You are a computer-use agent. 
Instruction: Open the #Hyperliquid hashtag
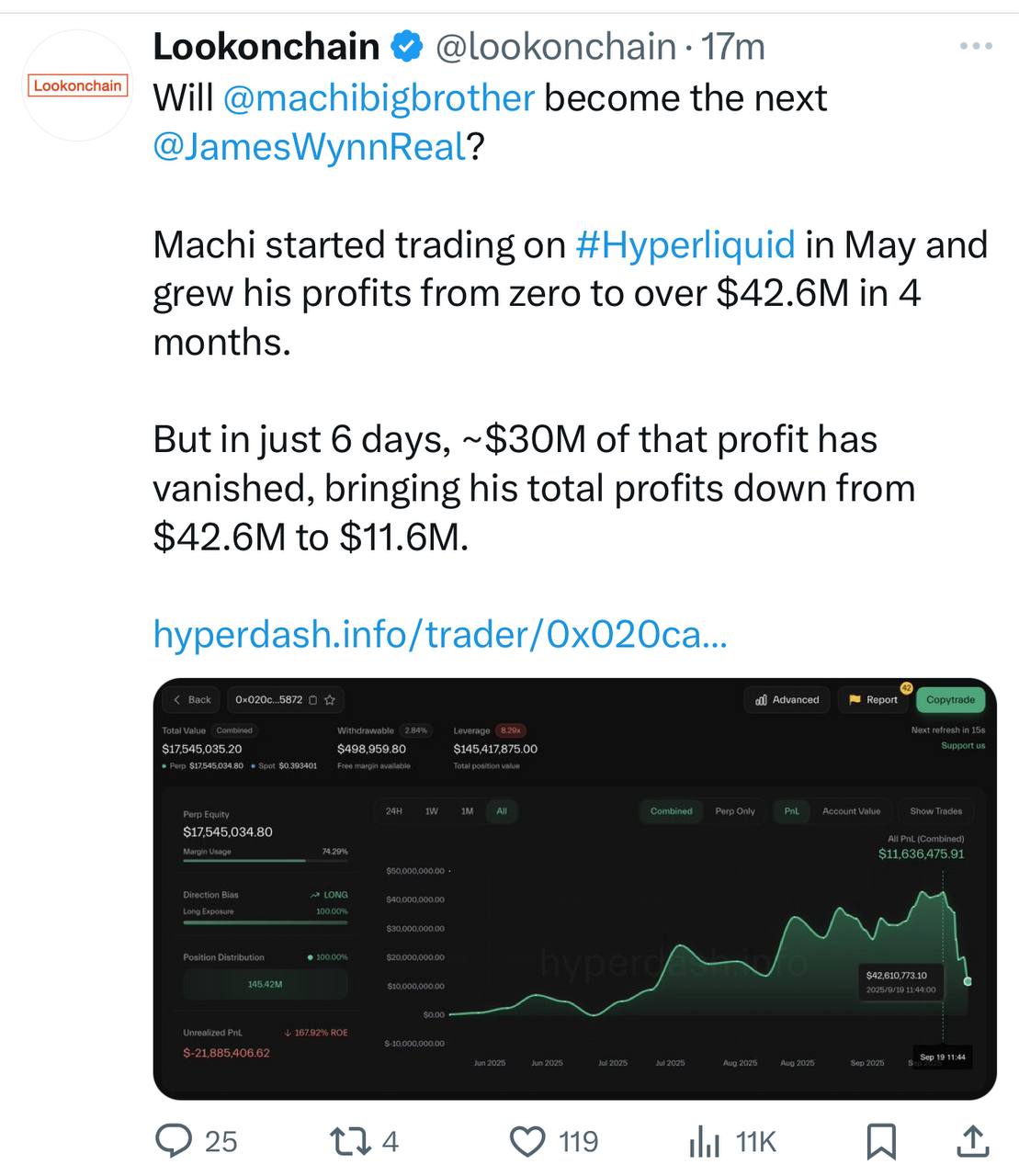[x=685, y=244]
